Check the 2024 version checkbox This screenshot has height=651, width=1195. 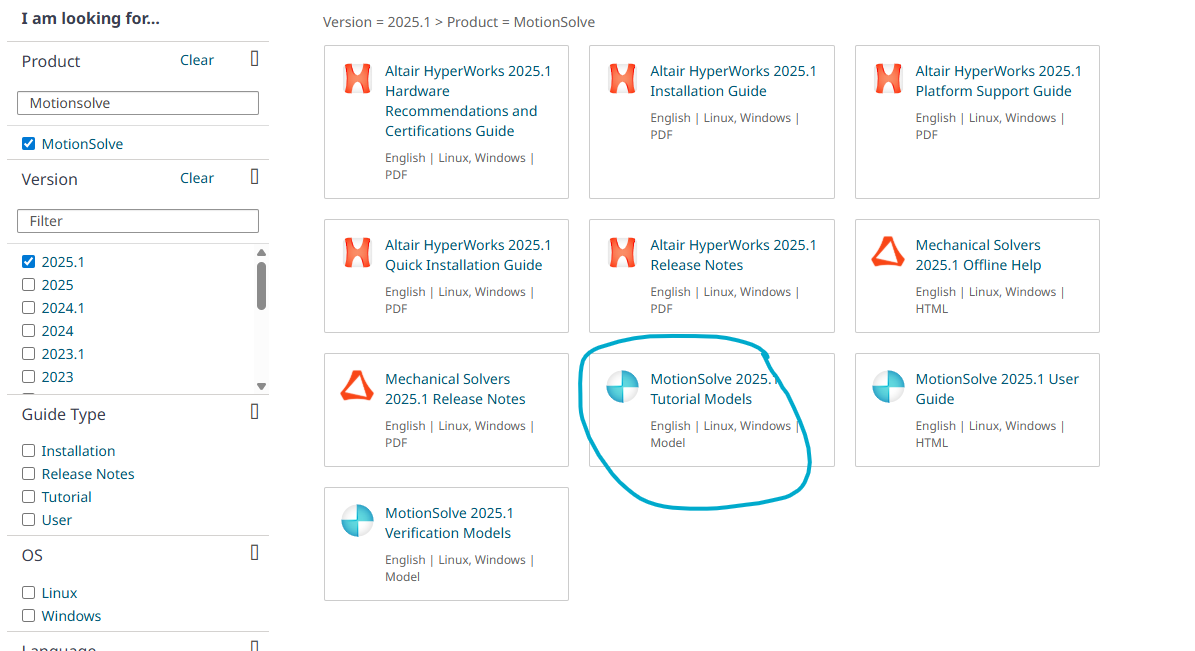click(x=28, y=331)
